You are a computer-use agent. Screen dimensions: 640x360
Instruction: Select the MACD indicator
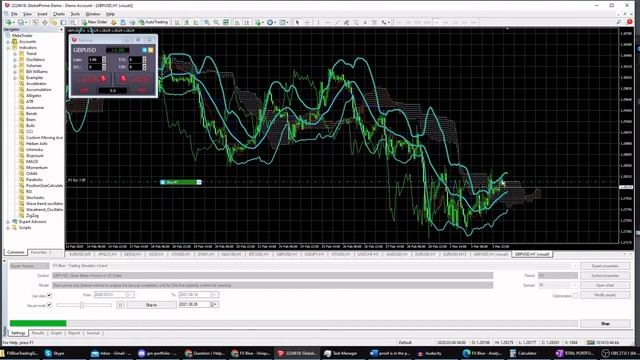31,162
